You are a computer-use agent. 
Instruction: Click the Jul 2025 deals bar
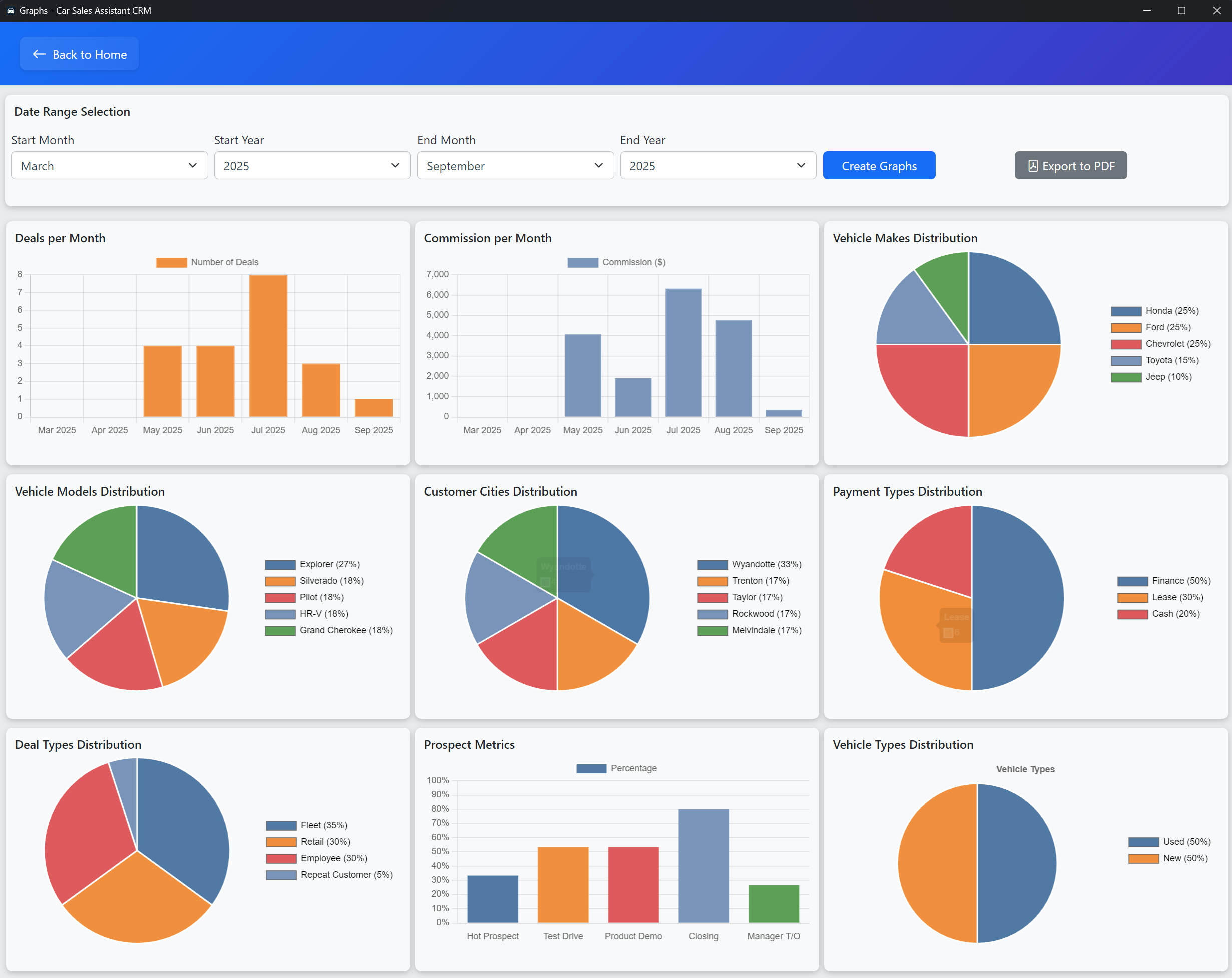268,346
